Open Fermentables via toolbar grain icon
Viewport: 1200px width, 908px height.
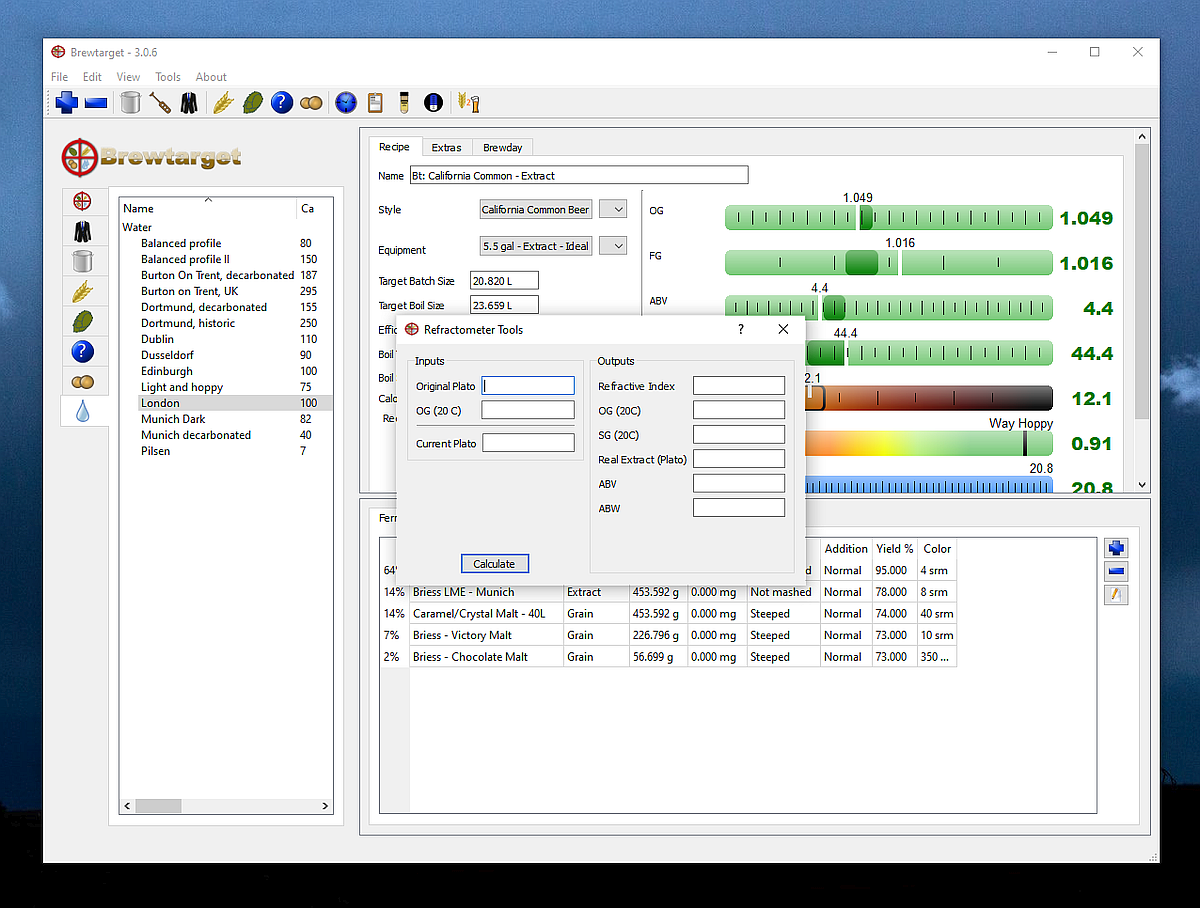[222, 102]
